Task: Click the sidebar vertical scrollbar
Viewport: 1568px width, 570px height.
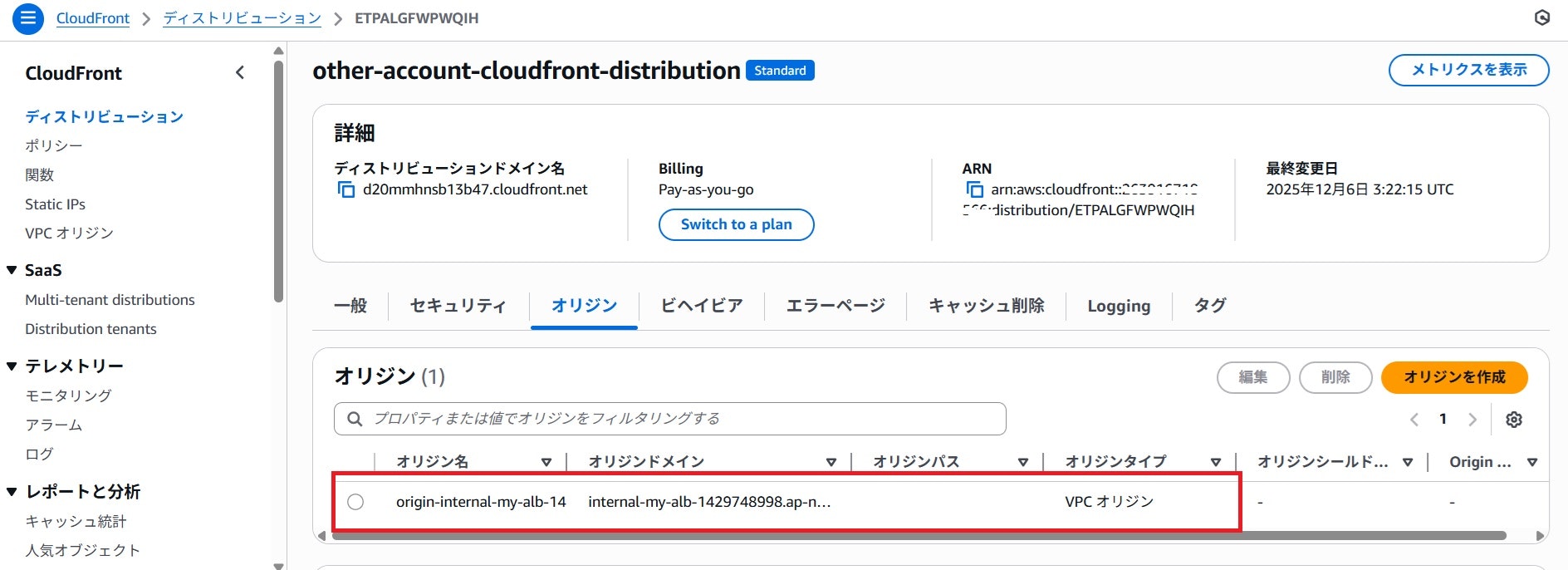Action: tap(278, 180)
